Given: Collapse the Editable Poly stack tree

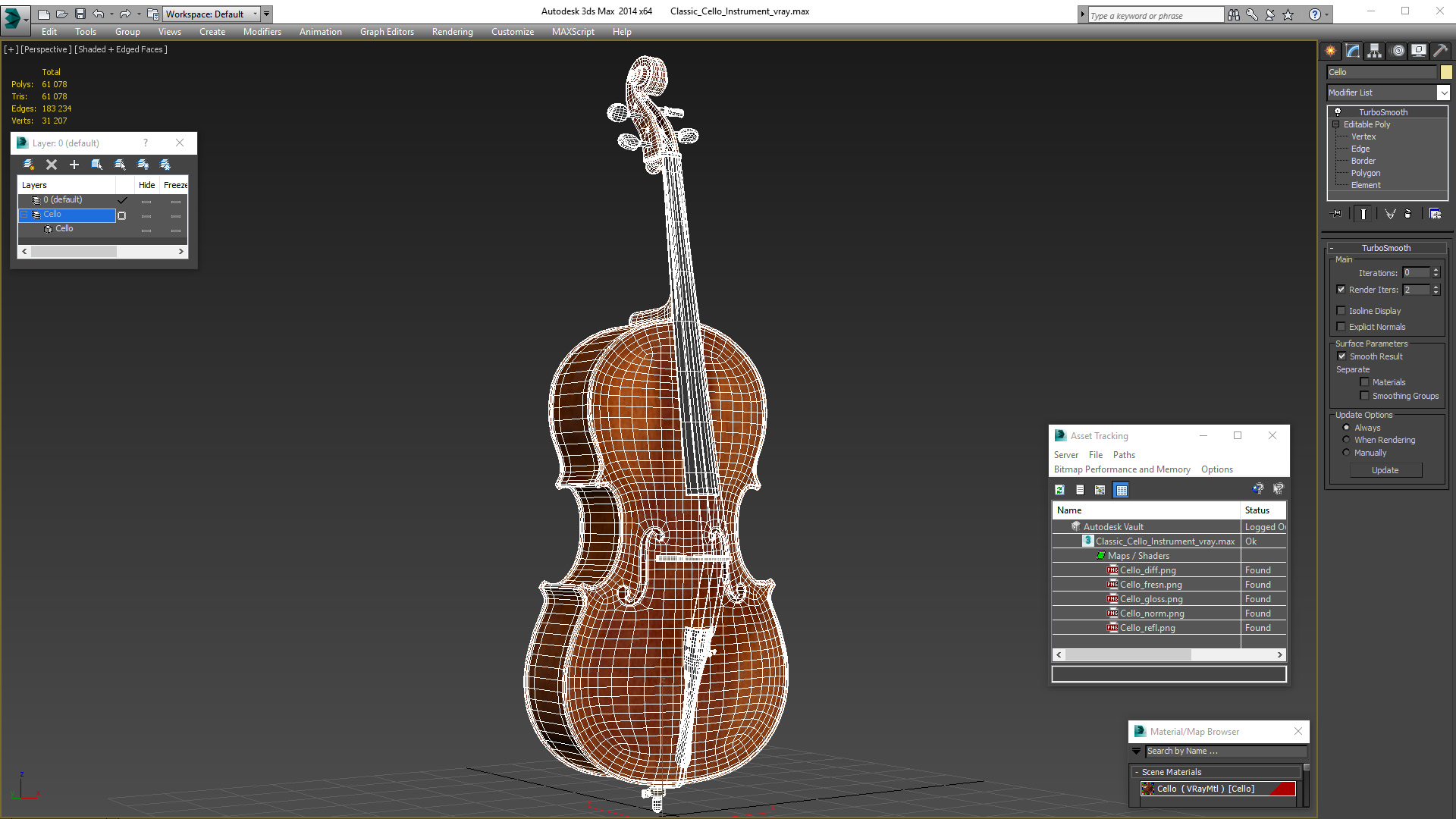Looking at the screenshot, I should pos(1336,124).
